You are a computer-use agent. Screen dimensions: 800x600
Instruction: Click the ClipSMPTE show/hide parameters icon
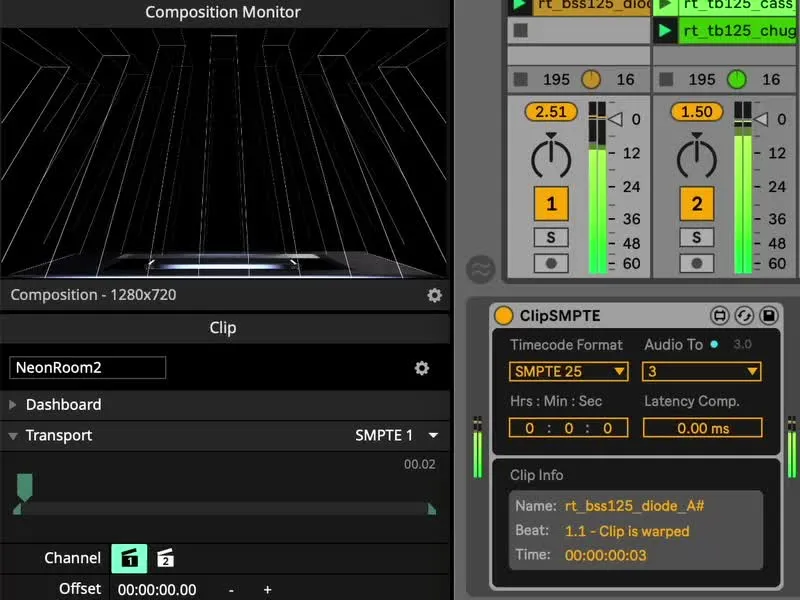pyautogui.click(x=719, y=315)
